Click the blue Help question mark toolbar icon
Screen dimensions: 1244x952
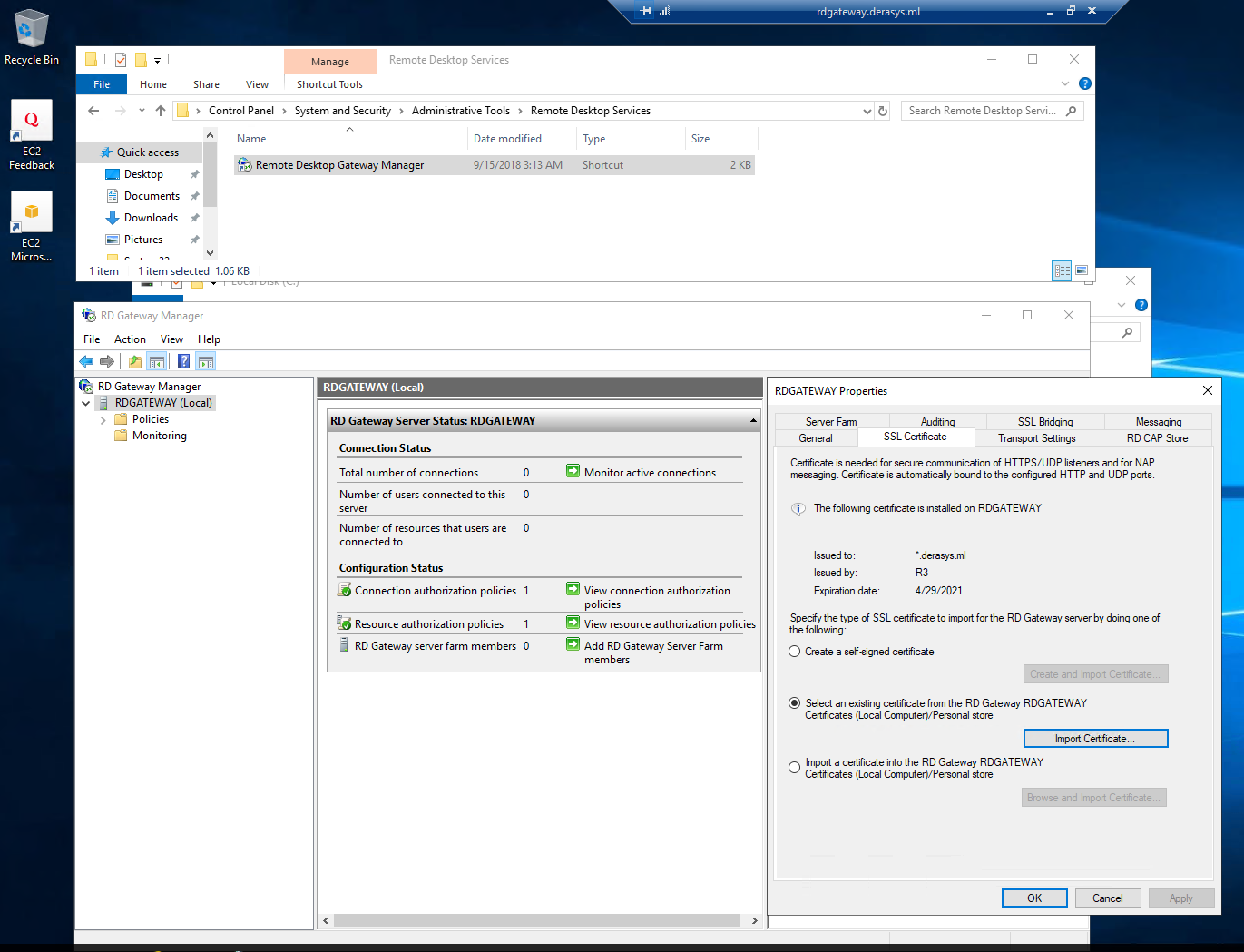click(184, 361)
